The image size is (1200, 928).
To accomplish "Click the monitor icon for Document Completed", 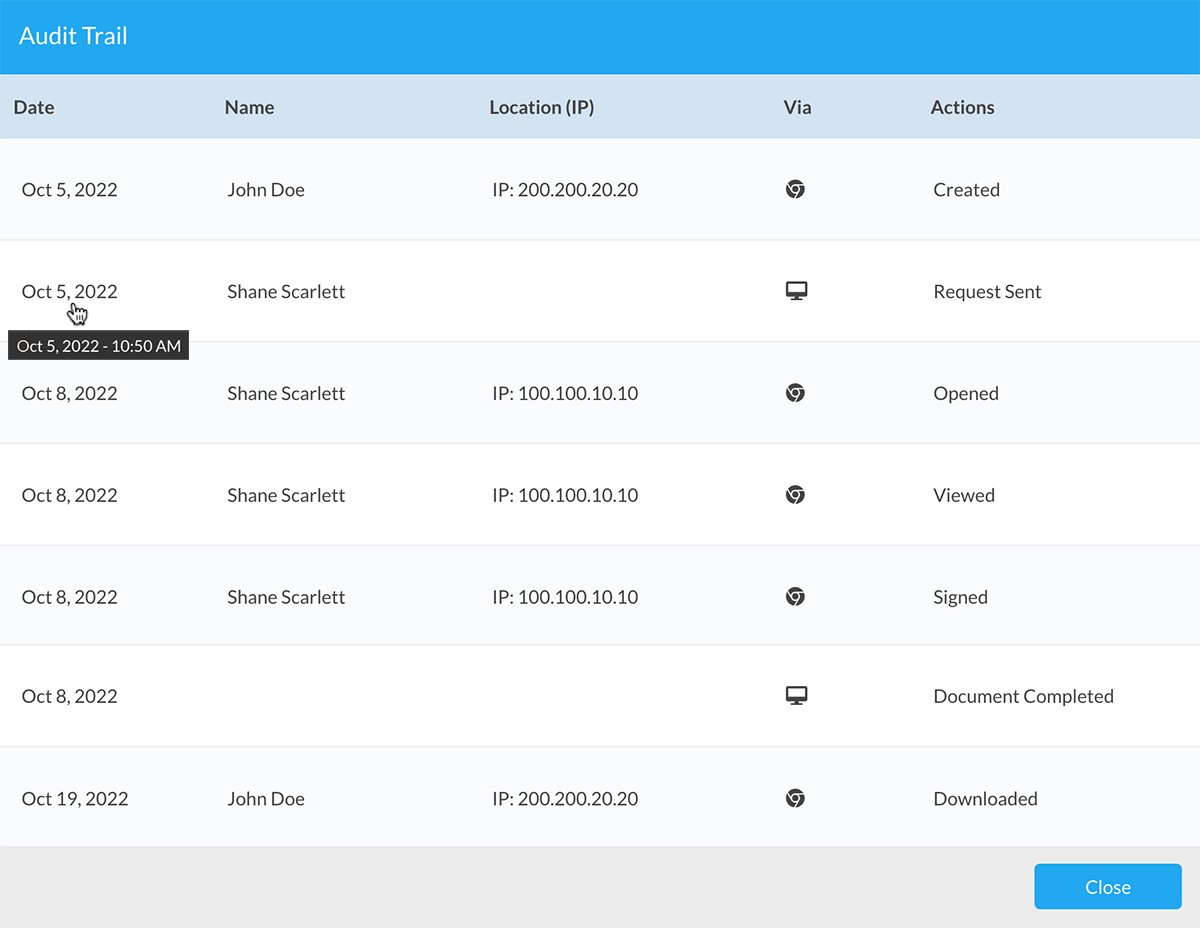I will click(796, 696).
